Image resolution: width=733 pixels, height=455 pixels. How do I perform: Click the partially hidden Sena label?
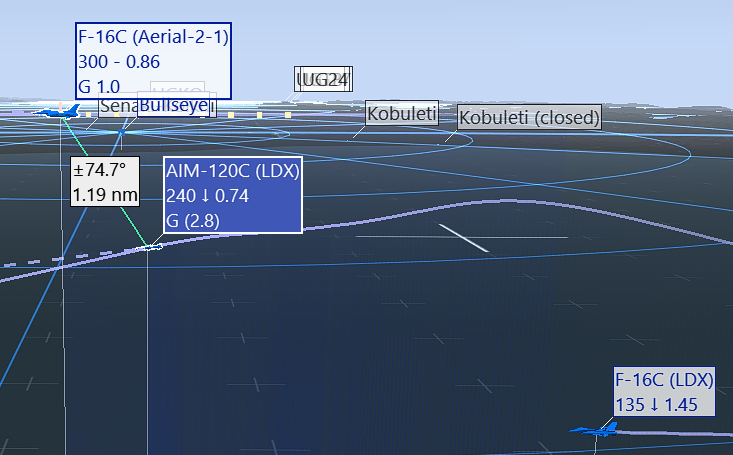coord(118,107)
